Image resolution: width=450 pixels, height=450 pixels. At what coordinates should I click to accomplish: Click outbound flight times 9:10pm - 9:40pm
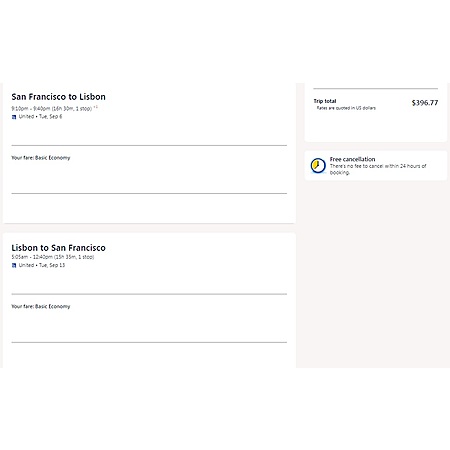tap(31, 109)
